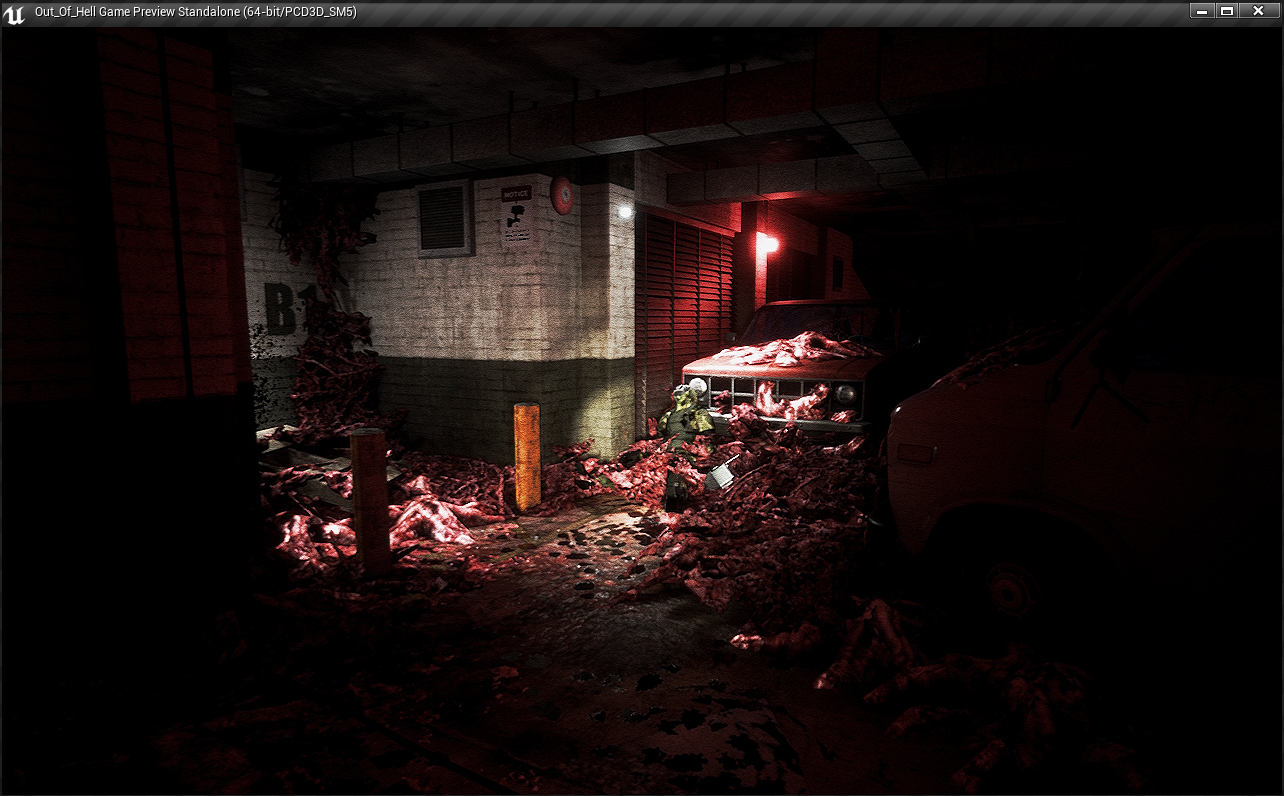This screenshot has width=1284, height=796.
Task: Click the metal ventilation grate
Action: [x=444, y=219]
